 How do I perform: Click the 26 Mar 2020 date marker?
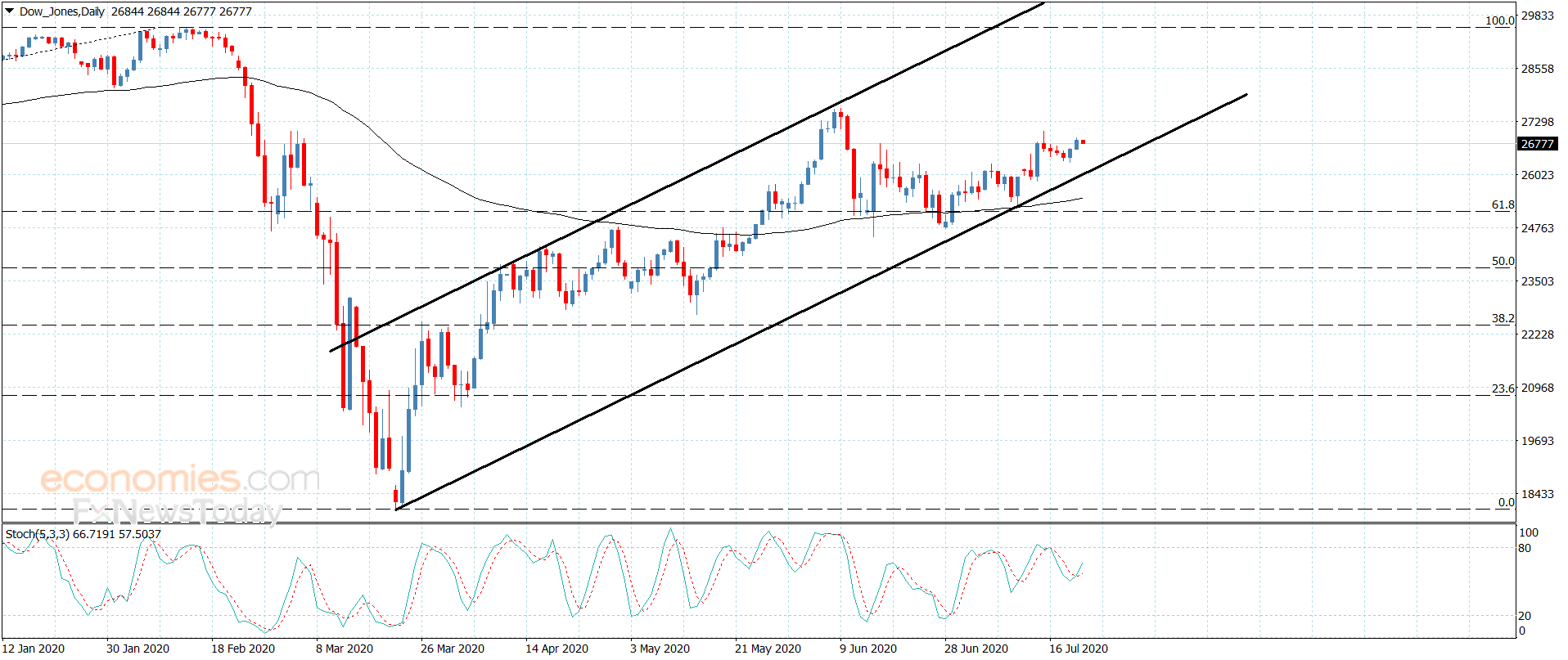click(453, 649)
